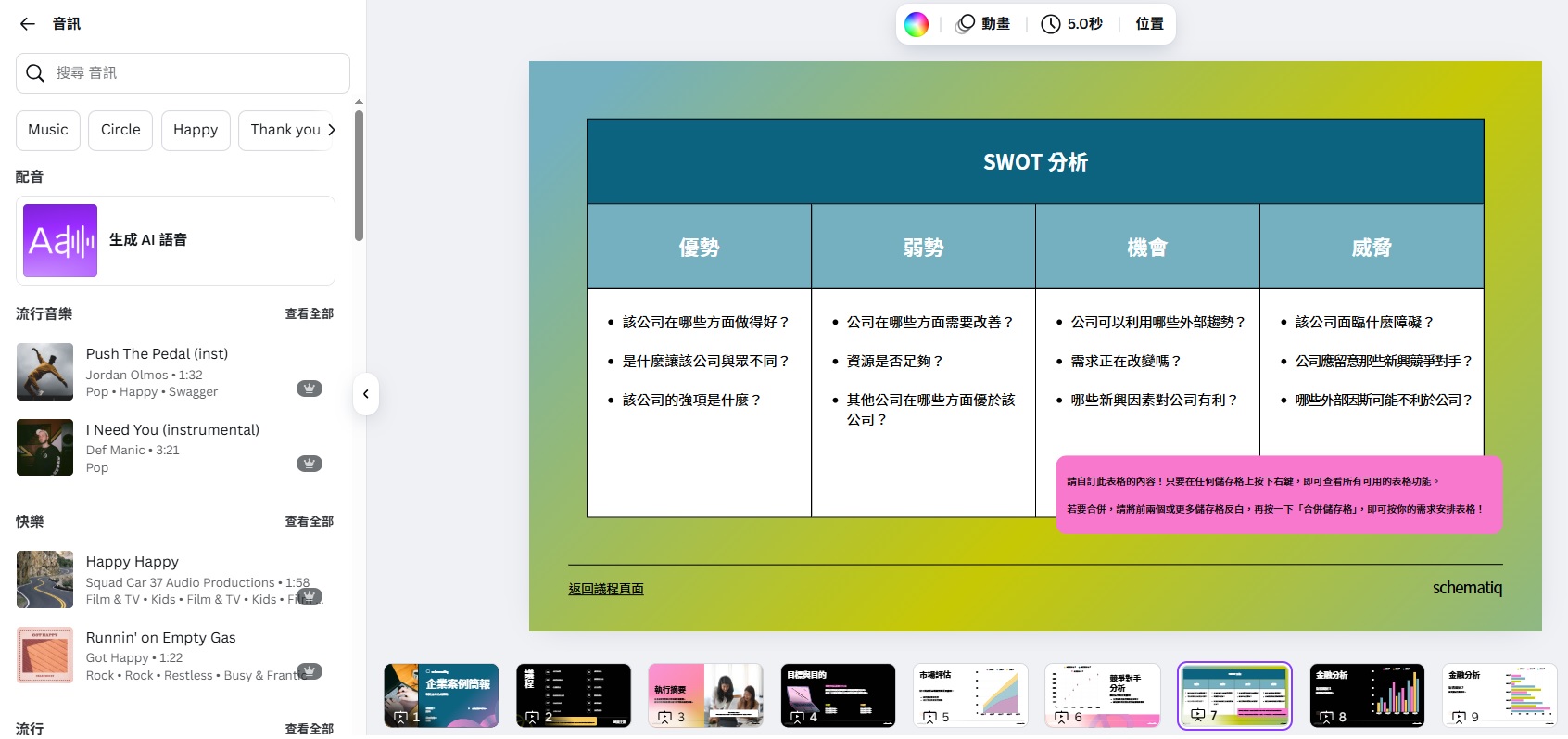The width and height of the screenshot is (1568, 739).
Task: Change the 5.0秒 slide duration
Action: (1072, 24)
